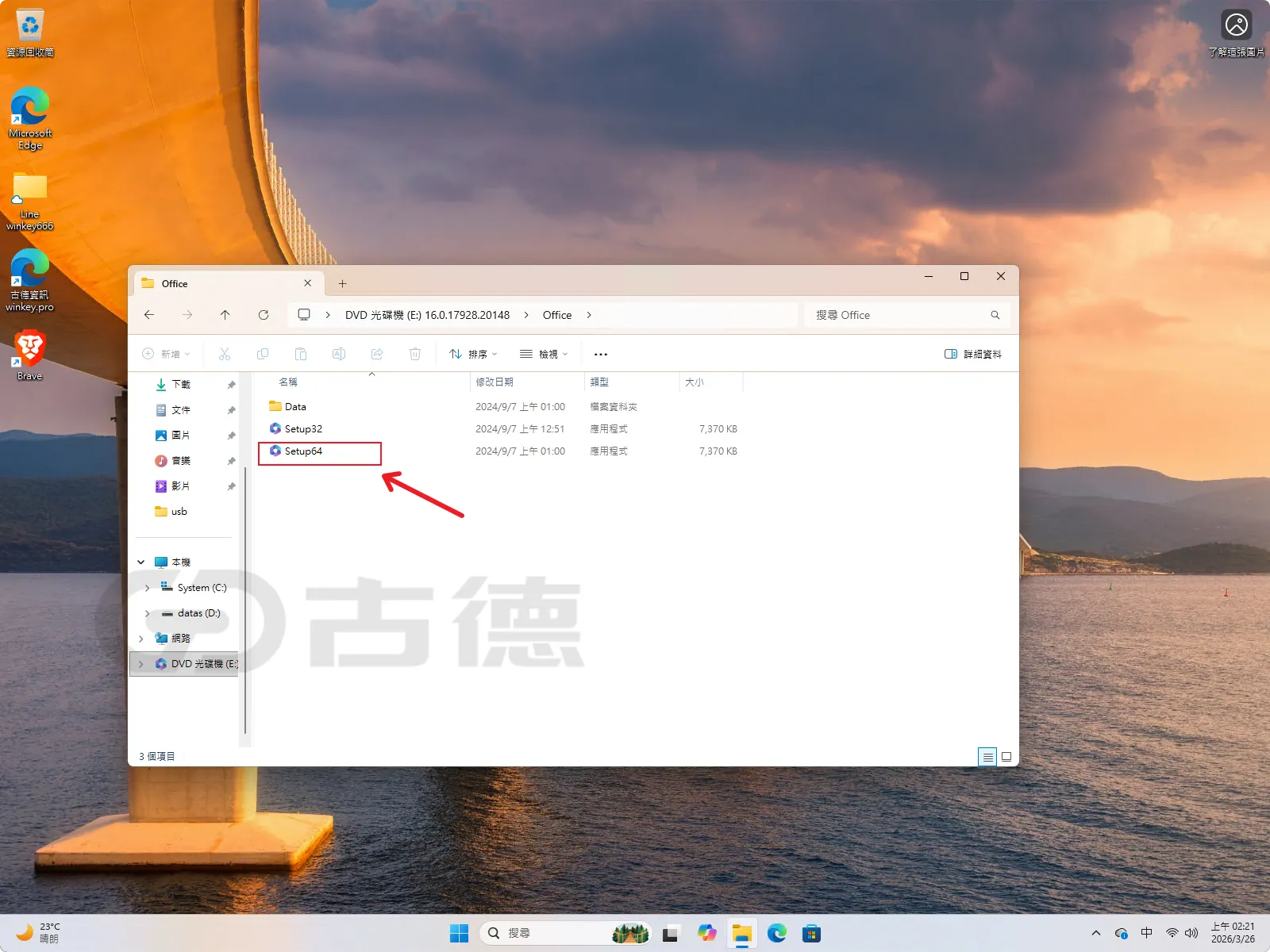Navigate up one folder level
The width and height of the screenshot is (1270, 952).
[225, 315]
